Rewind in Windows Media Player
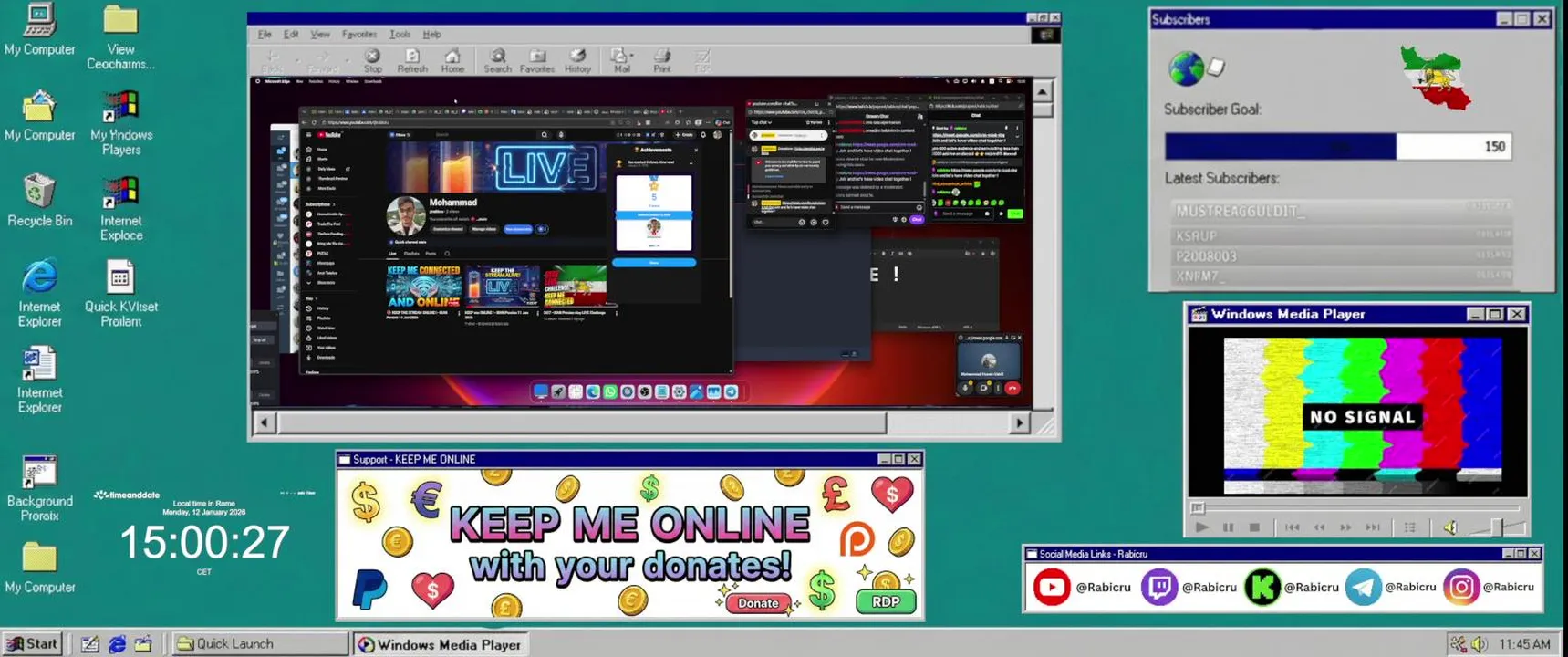This screenshot has height=657, width=1568. [x=1319, y=527]
